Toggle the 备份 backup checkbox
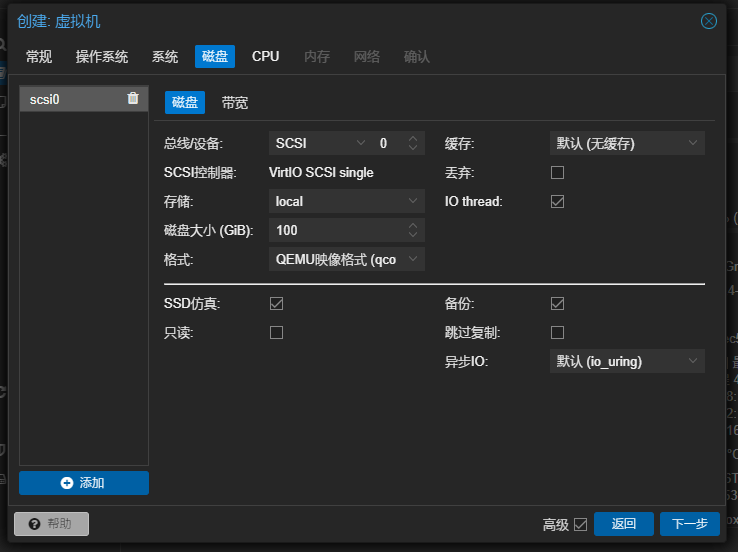 coord(557,304)
